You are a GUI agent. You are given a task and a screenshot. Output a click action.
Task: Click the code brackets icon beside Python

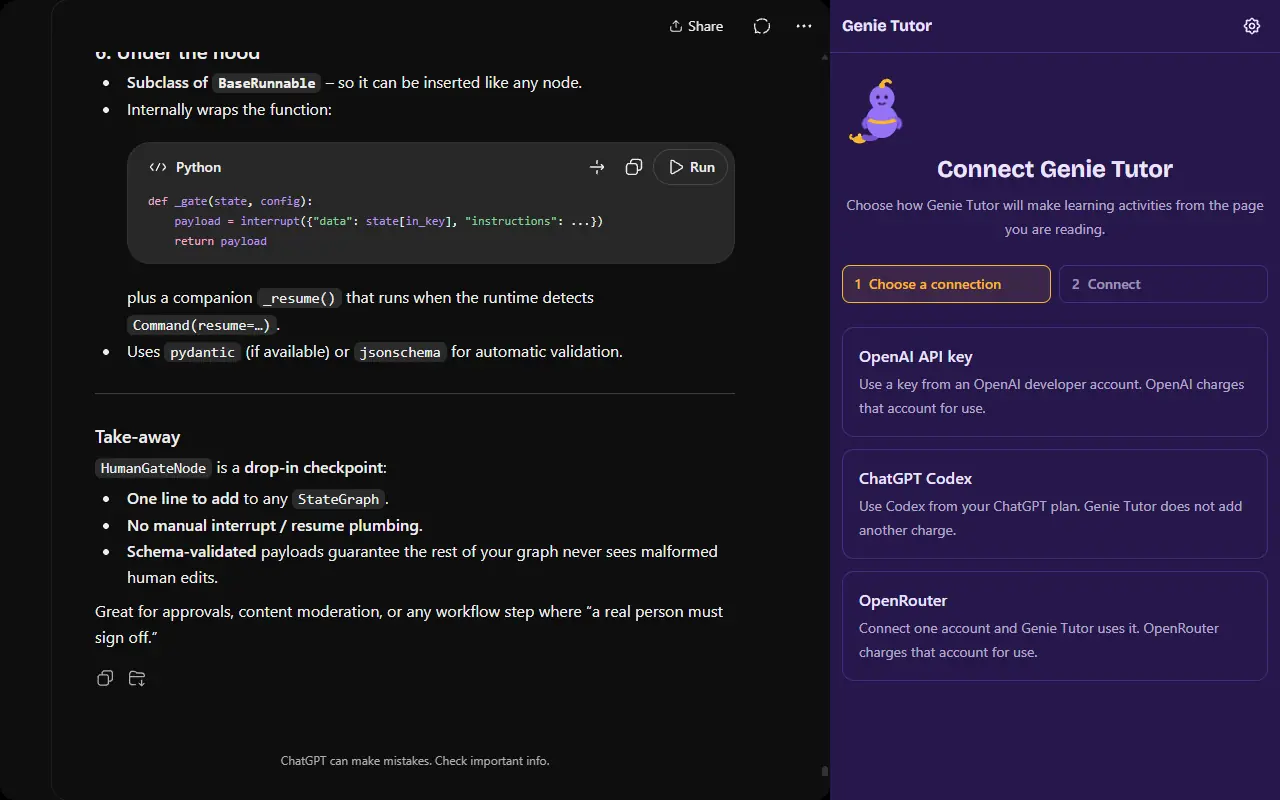pyautogui.click(x=158, y=167)
